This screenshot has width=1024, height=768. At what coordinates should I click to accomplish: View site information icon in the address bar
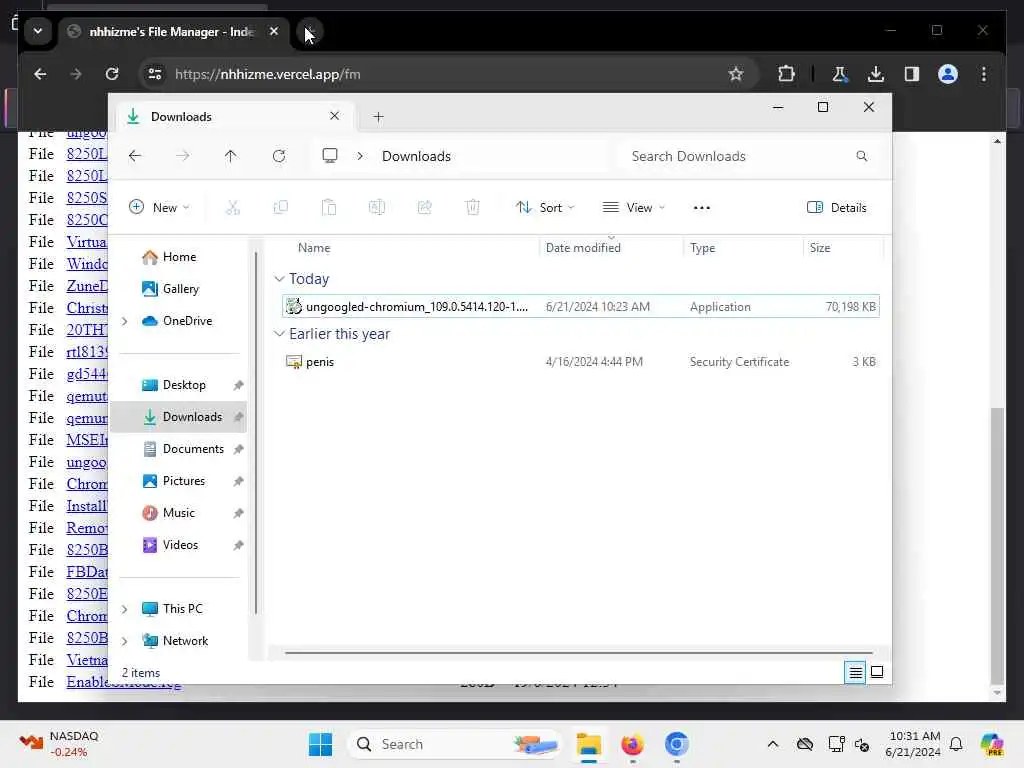[155, 74]
